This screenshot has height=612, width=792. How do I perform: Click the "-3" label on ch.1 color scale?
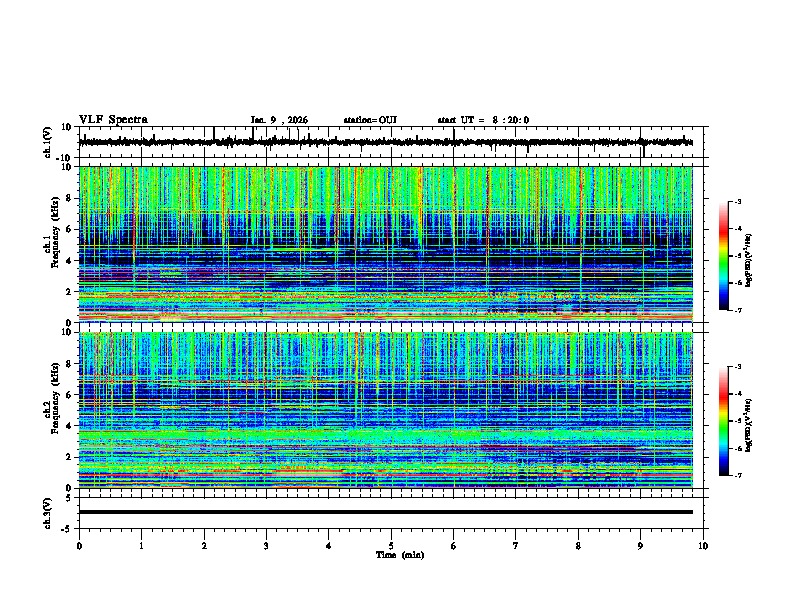[738, 201]
